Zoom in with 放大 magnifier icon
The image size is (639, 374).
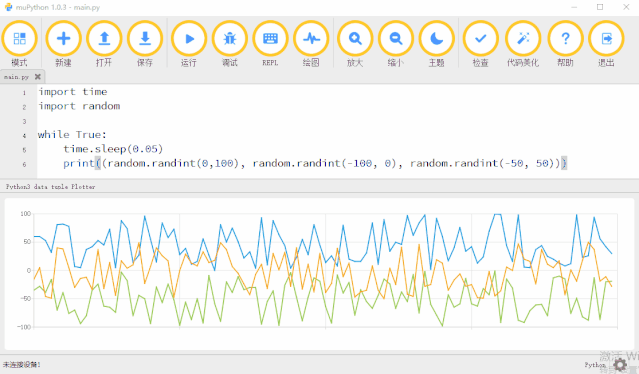point(355,39)
